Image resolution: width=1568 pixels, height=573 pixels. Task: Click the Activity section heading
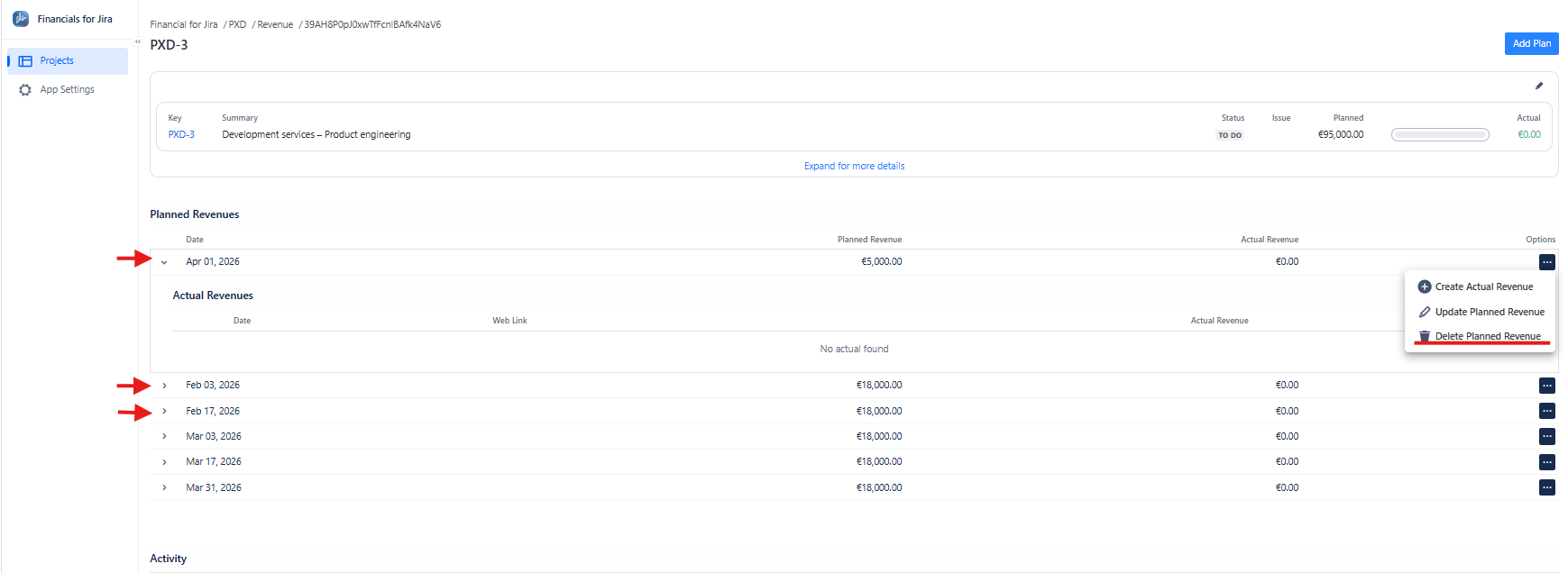click(x=169, y=559)
